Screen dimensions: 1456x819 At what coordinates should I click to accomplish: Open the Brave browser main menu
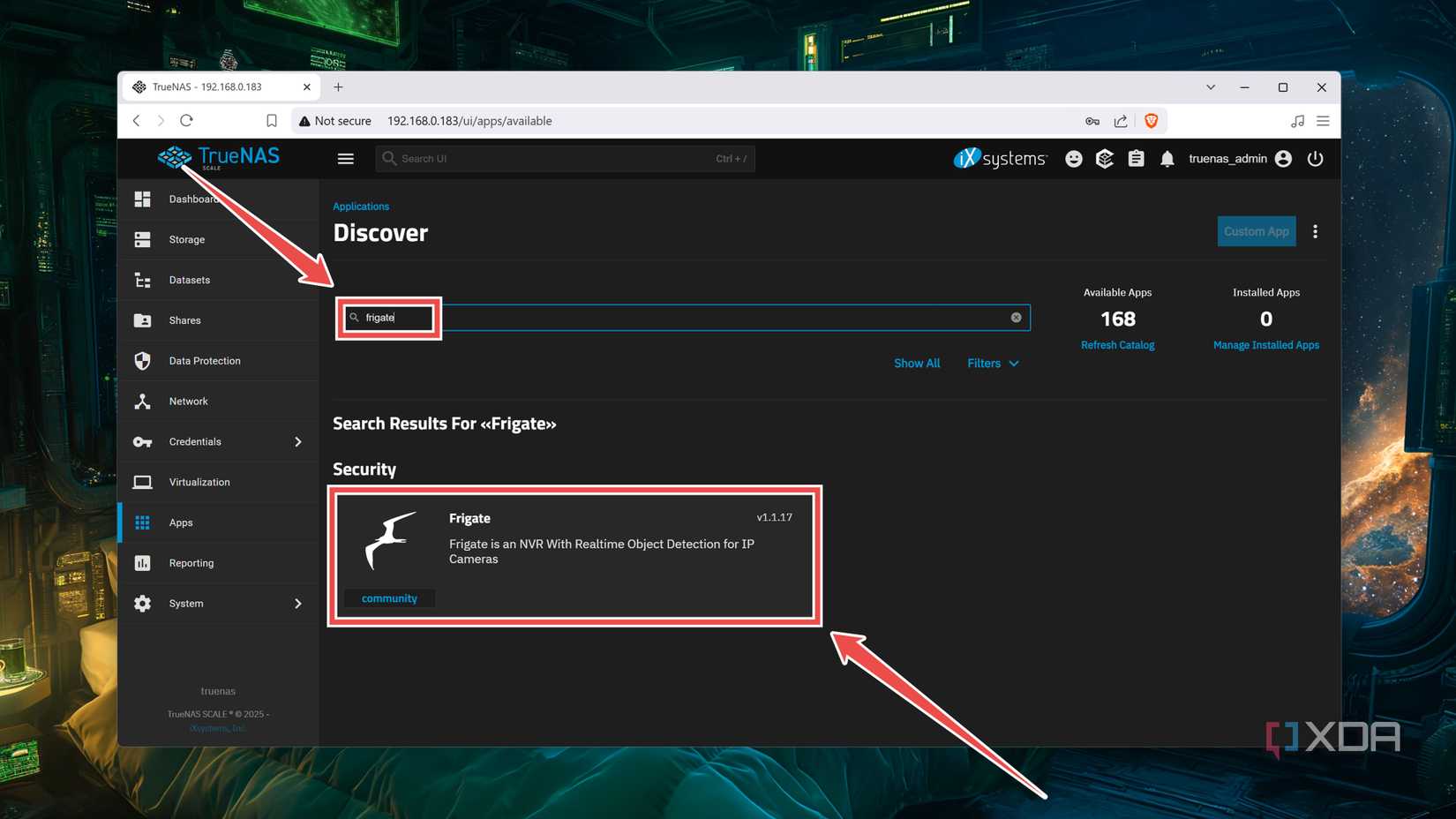(1323, 121)
